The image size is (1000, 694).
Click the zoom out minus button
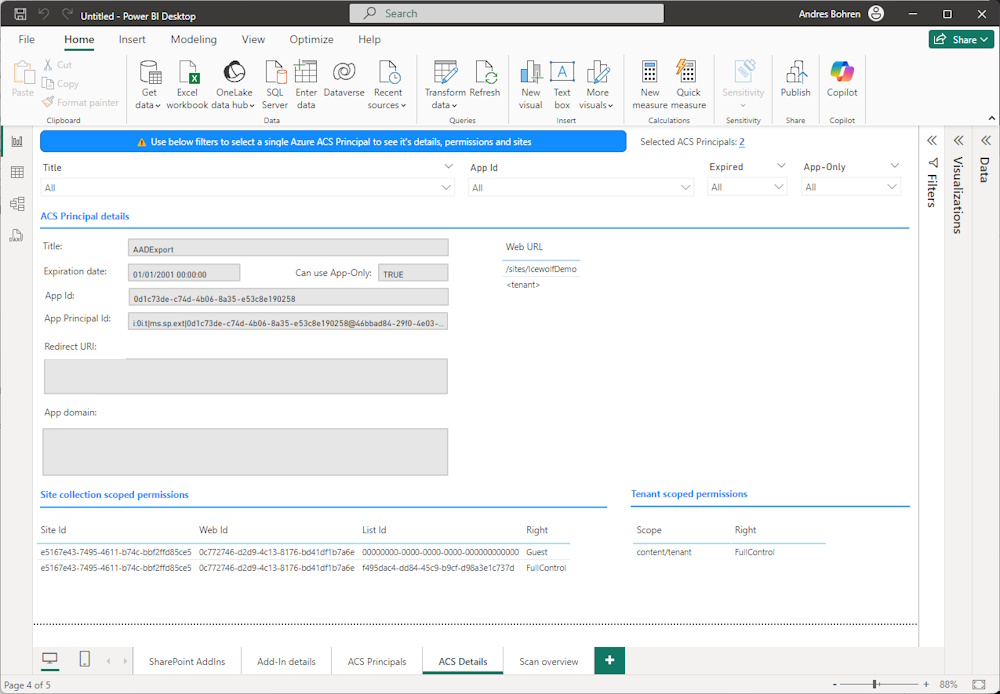(x=834, y=684)
